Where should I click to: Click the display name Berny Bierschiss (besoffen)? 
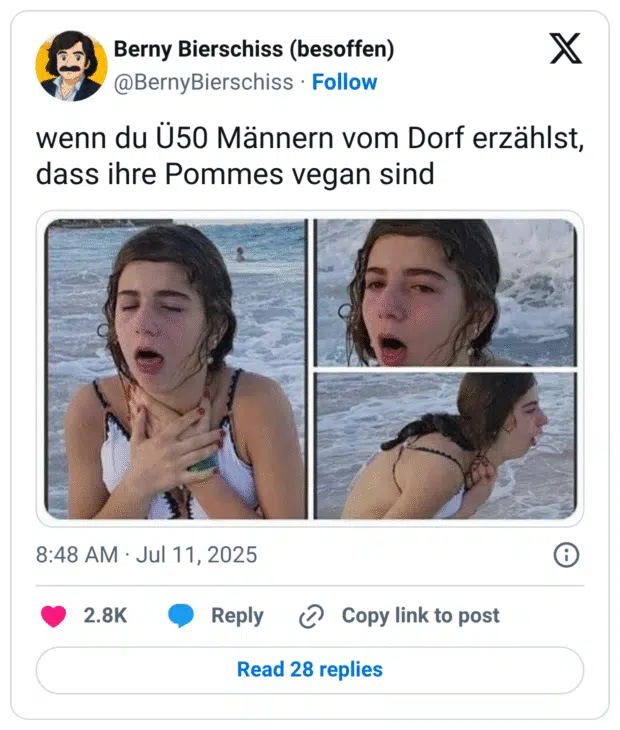254,49
